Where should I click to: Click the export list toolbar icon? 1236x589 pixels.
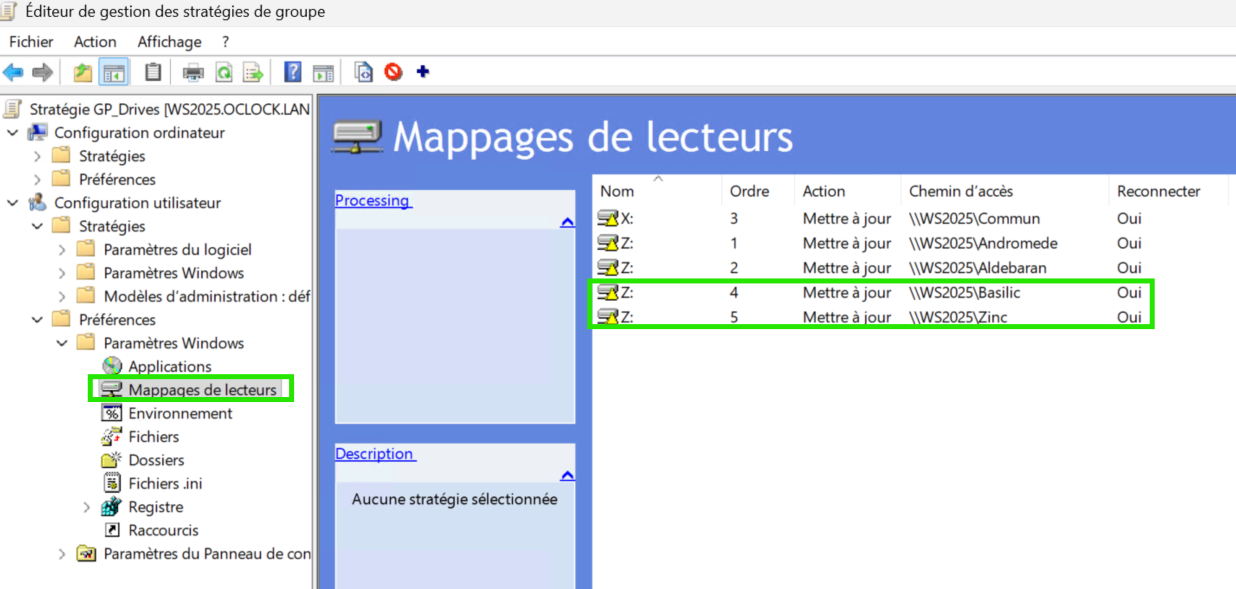[x=253, y=72]
